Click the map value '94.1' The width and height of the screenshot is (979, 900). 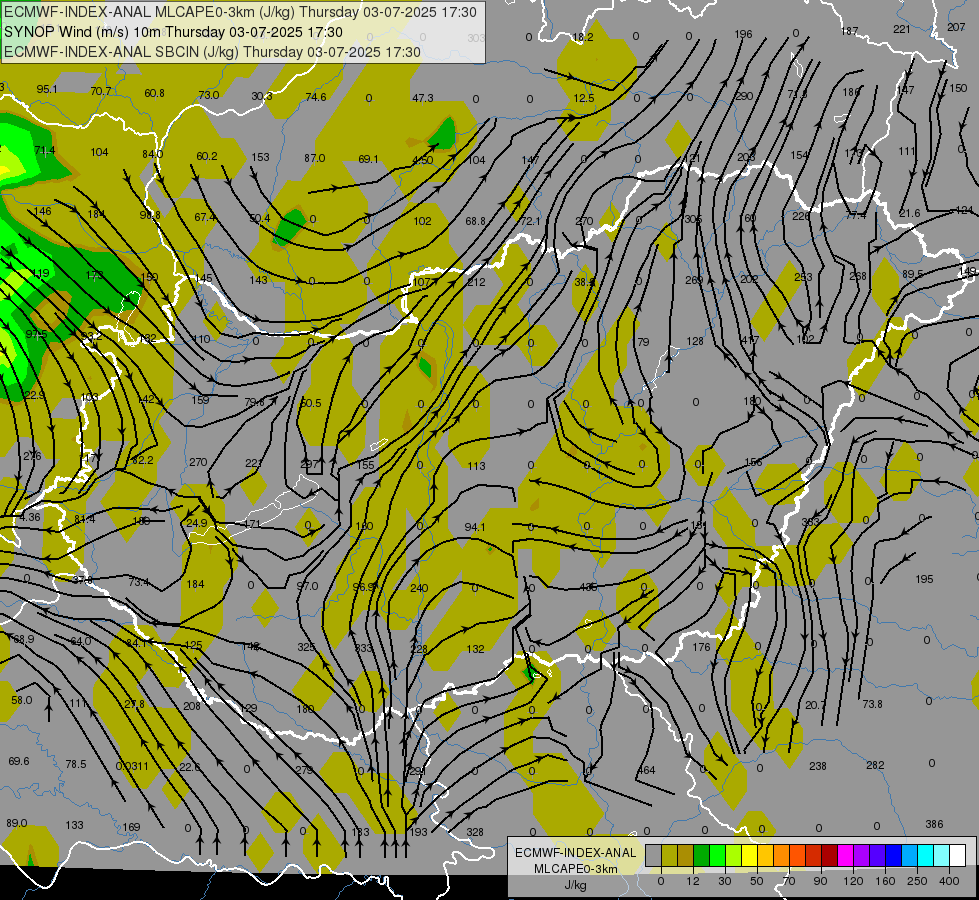pos(475,527)
